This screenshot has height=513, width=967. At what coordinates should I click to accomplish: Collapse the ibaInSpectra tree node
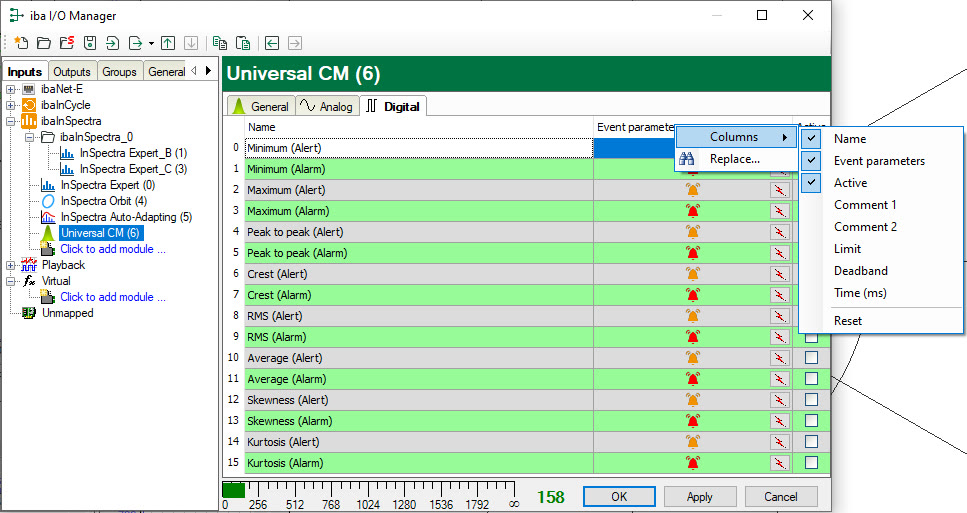click(10, 121)
